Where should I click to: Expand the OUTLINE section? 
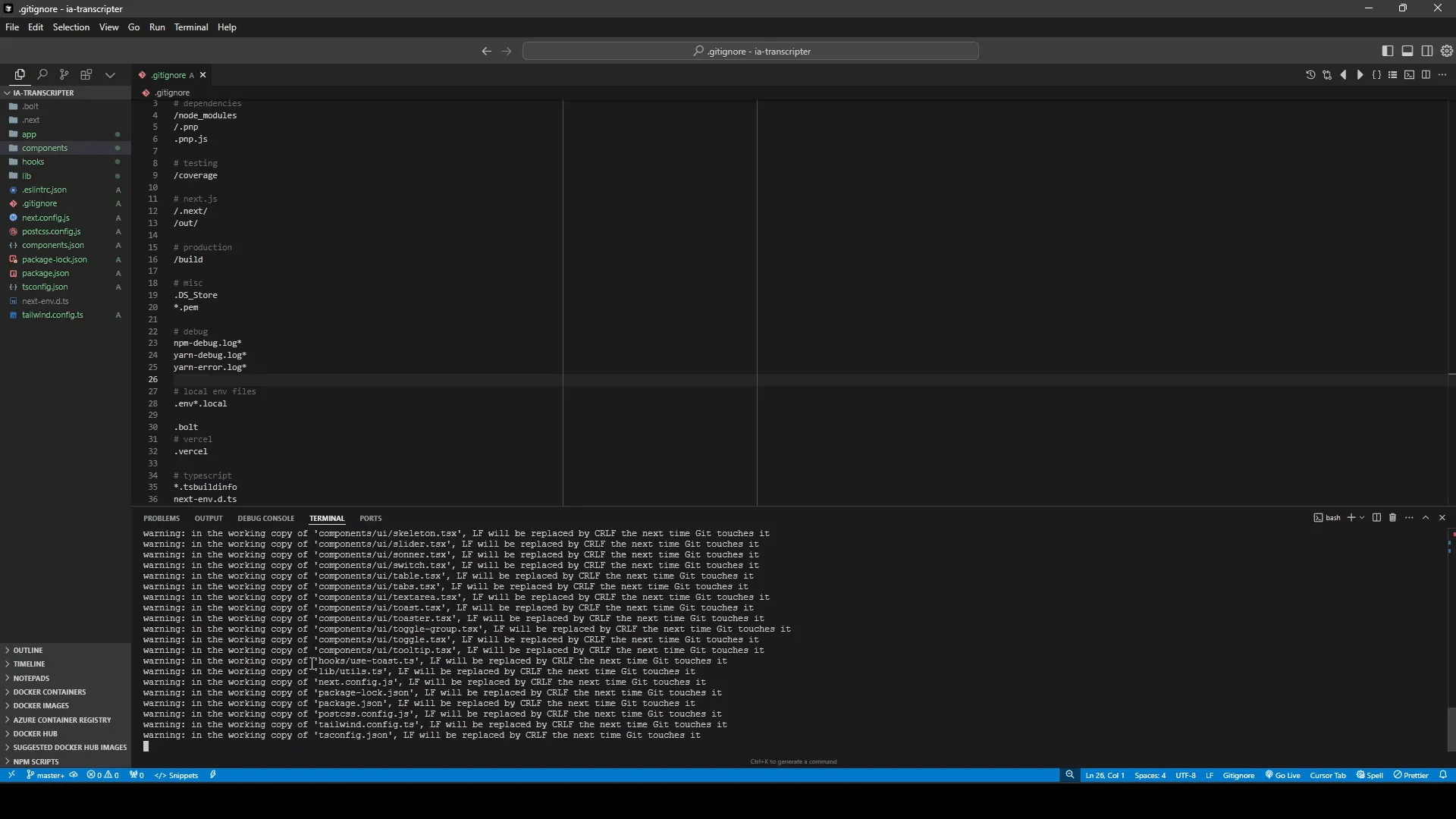coord(65,651)
